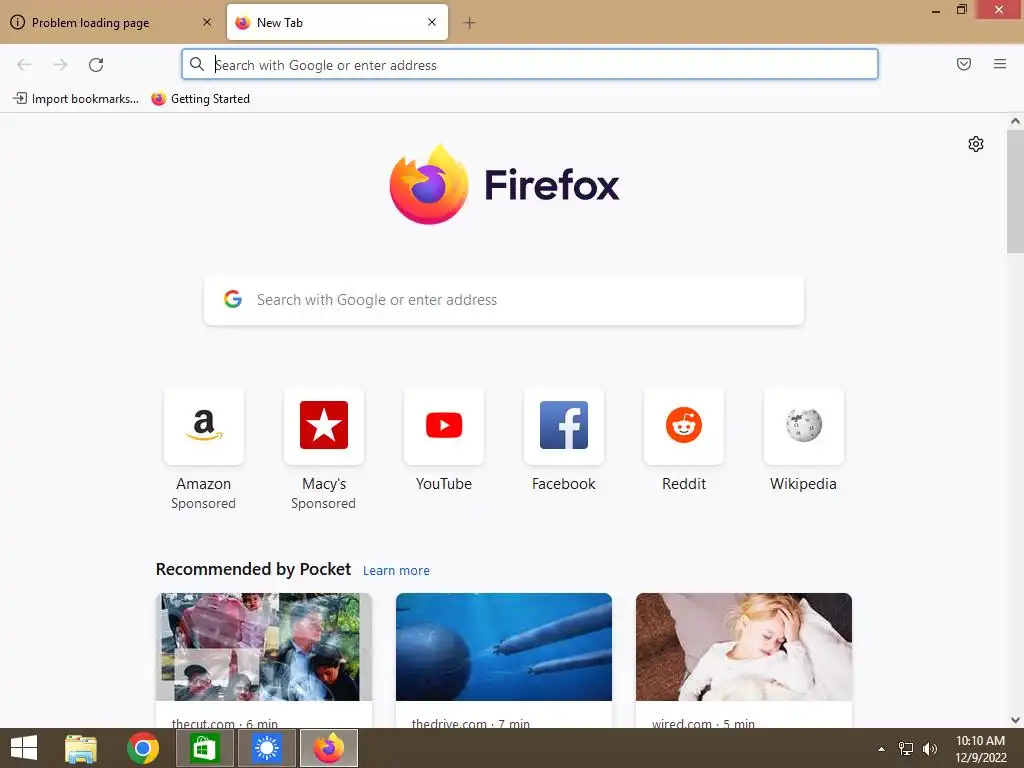Open the Windows Start button
This screenshot has height=768, width=1024.
pyautogui.click(x=24, y=748)
